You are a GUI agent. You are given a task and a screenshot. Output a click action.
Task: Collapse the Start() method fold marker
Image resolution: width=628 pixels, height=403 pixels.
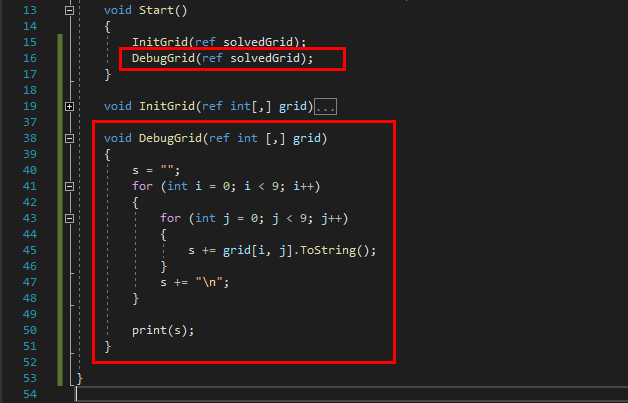point(69,10)
